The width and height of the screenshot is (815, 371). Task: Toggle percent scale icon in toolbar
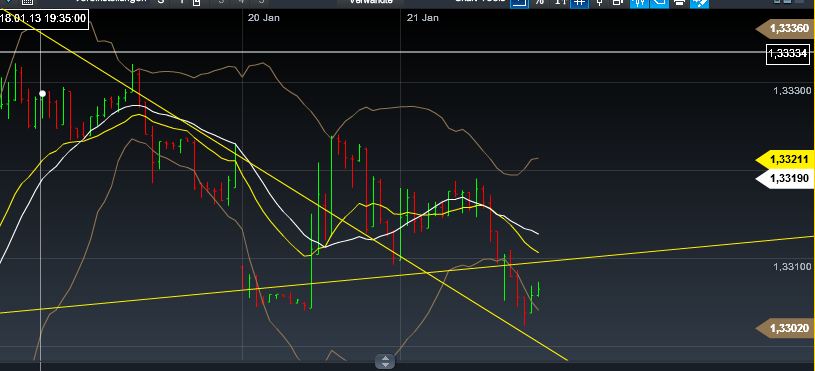pos(540,2)
